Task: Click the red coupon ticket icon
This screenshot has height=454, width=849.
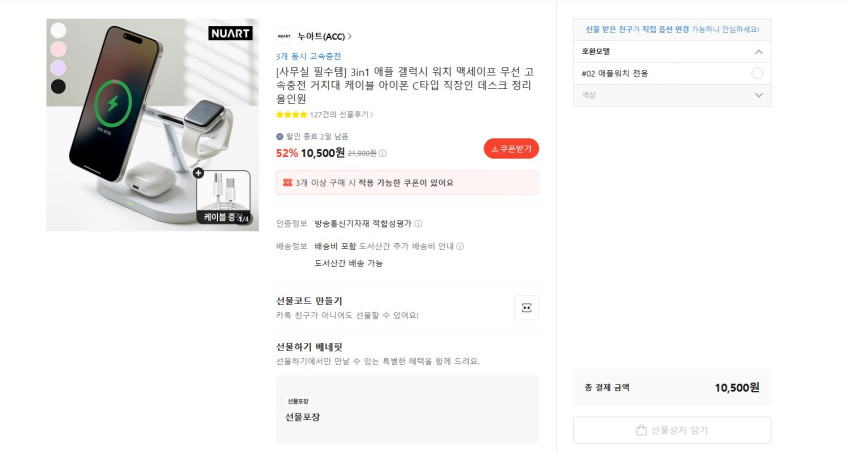Action: click(288, 182)
